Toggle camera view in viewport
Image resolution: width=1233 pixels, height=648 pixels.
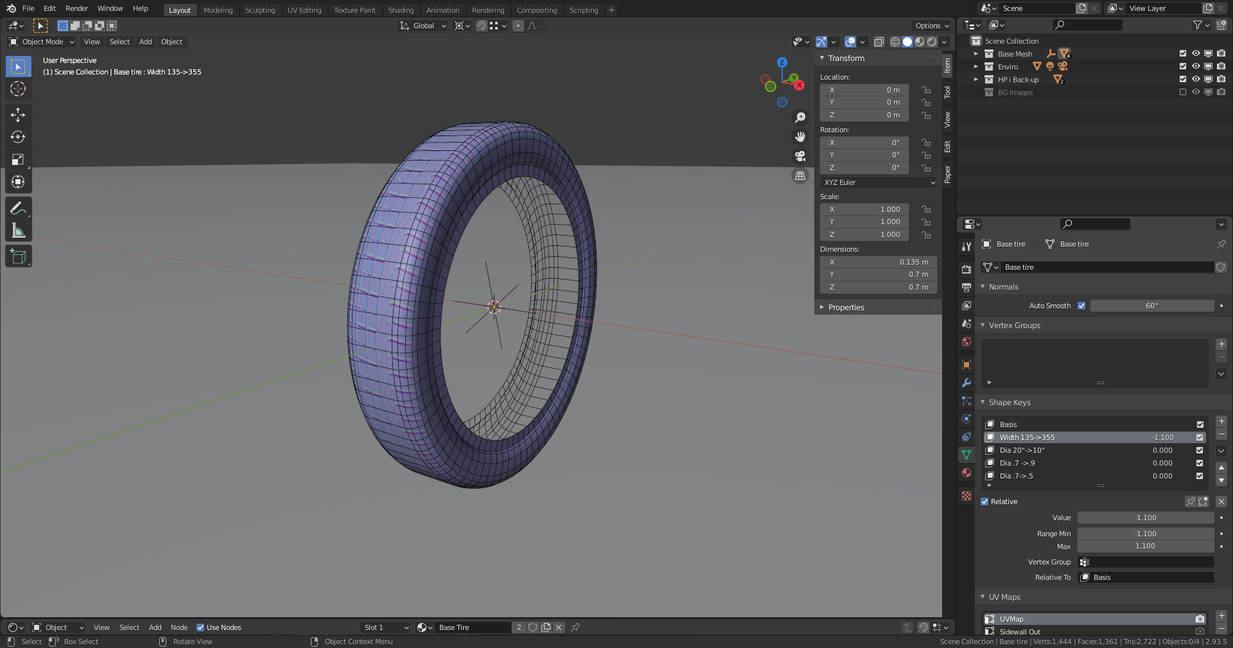(x=800, y=156)
